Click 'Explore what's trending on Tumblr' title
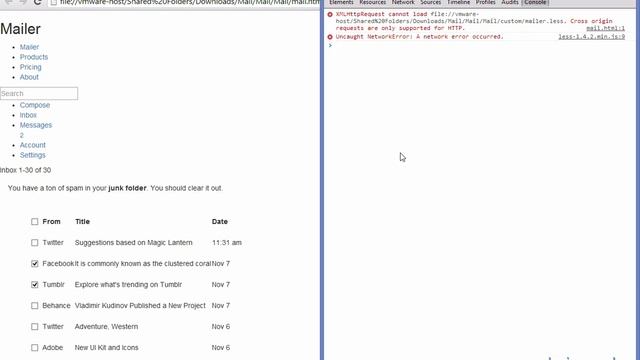640x360 pixels. [x=128, y=284]
